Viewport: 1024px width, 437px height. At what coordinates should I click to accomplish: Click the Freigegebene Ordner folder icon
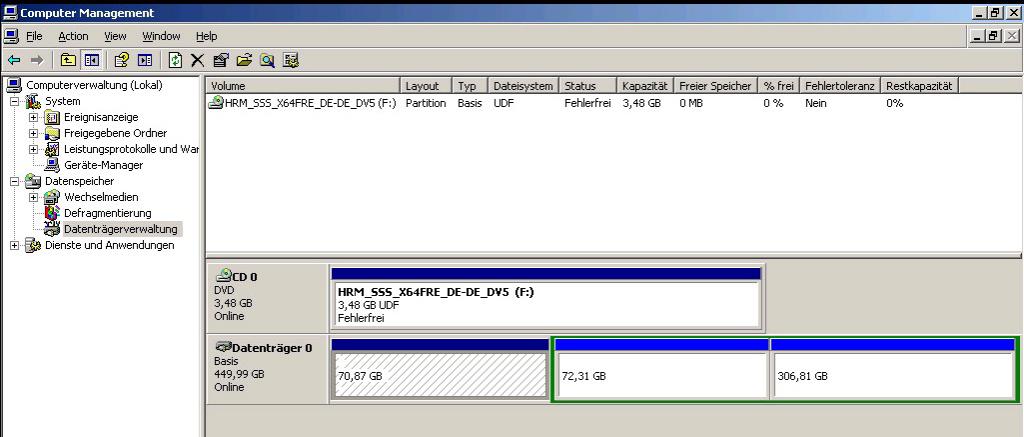(52, 133)
